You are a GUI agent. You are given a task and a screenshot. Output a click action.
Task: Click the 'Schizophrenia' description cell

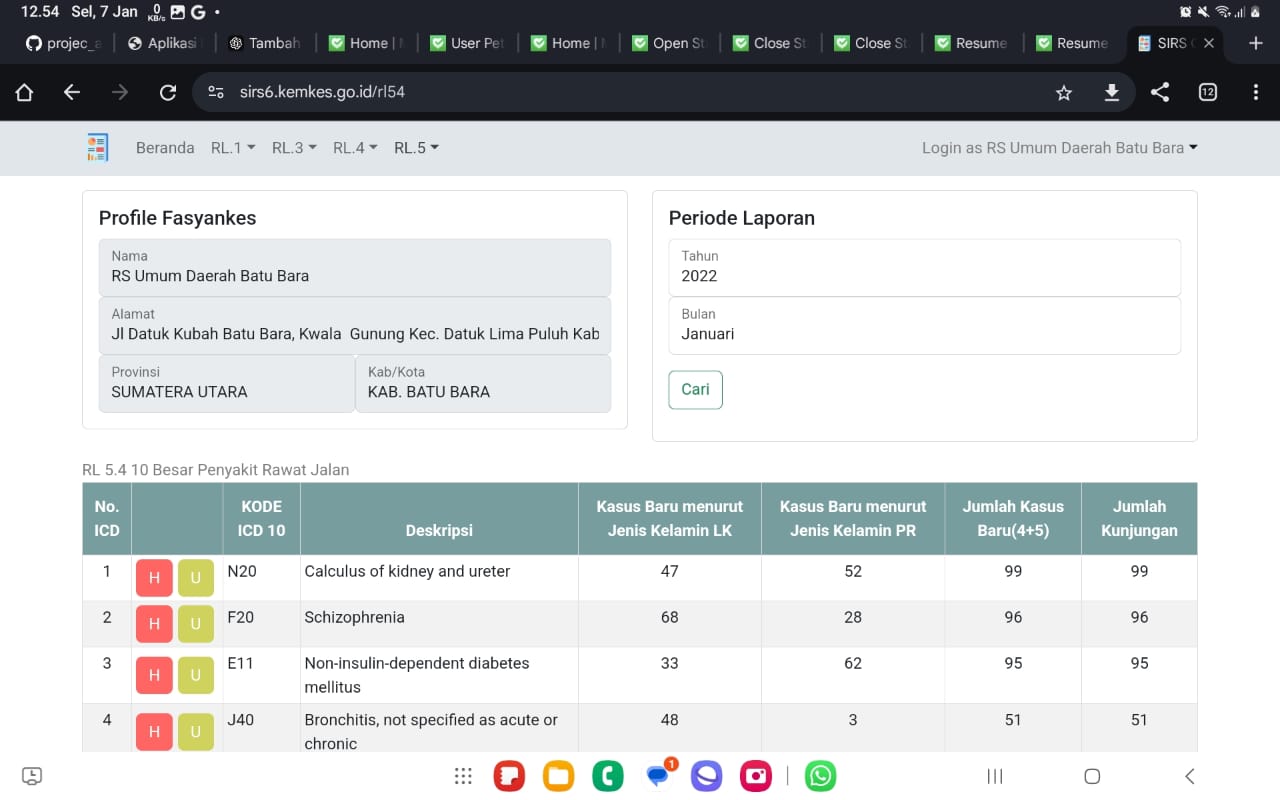coord(439,624)
